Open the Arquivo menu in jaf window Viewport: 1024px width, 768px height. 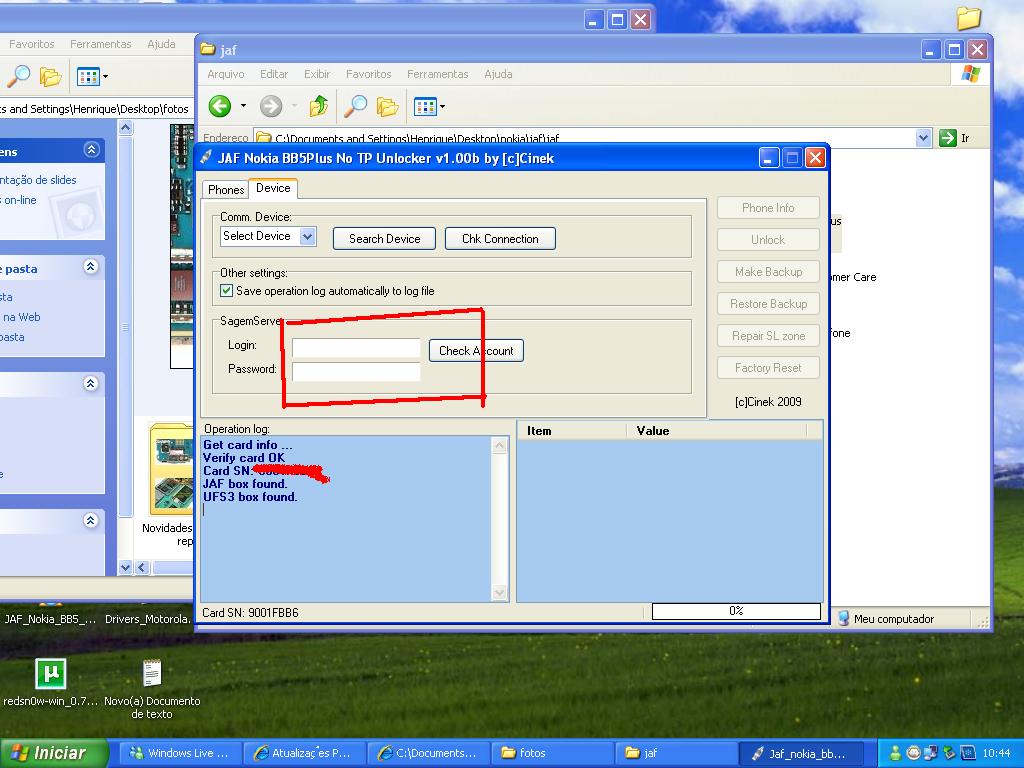point(226,74)
